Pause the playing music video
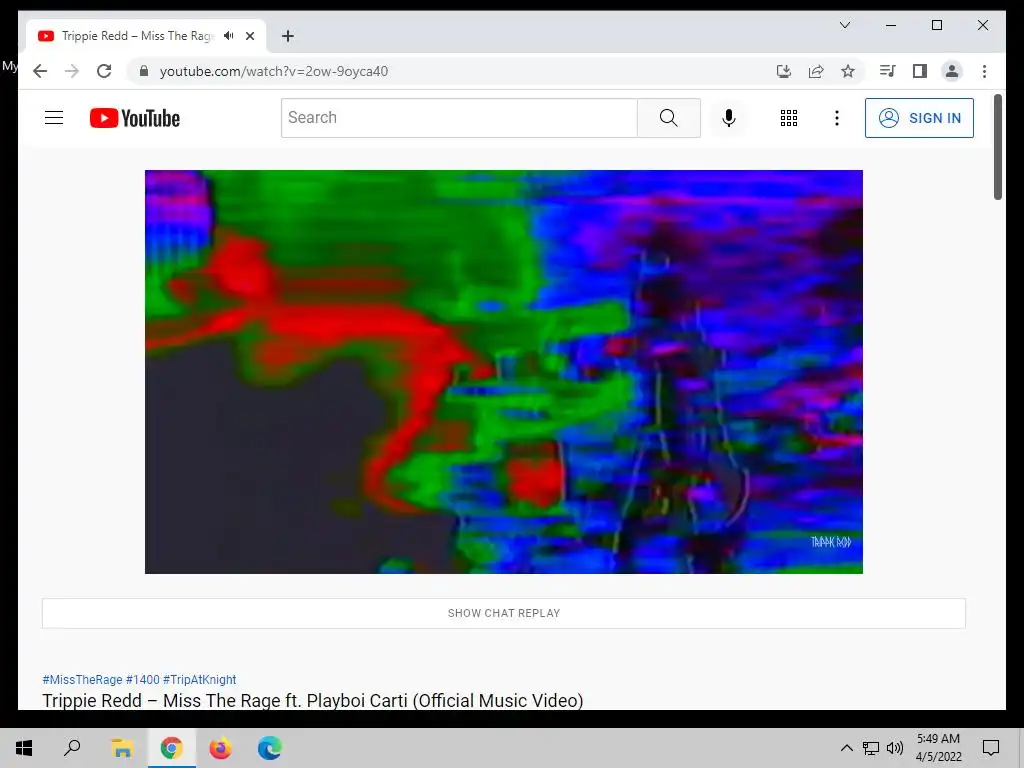 click(504, 372)
